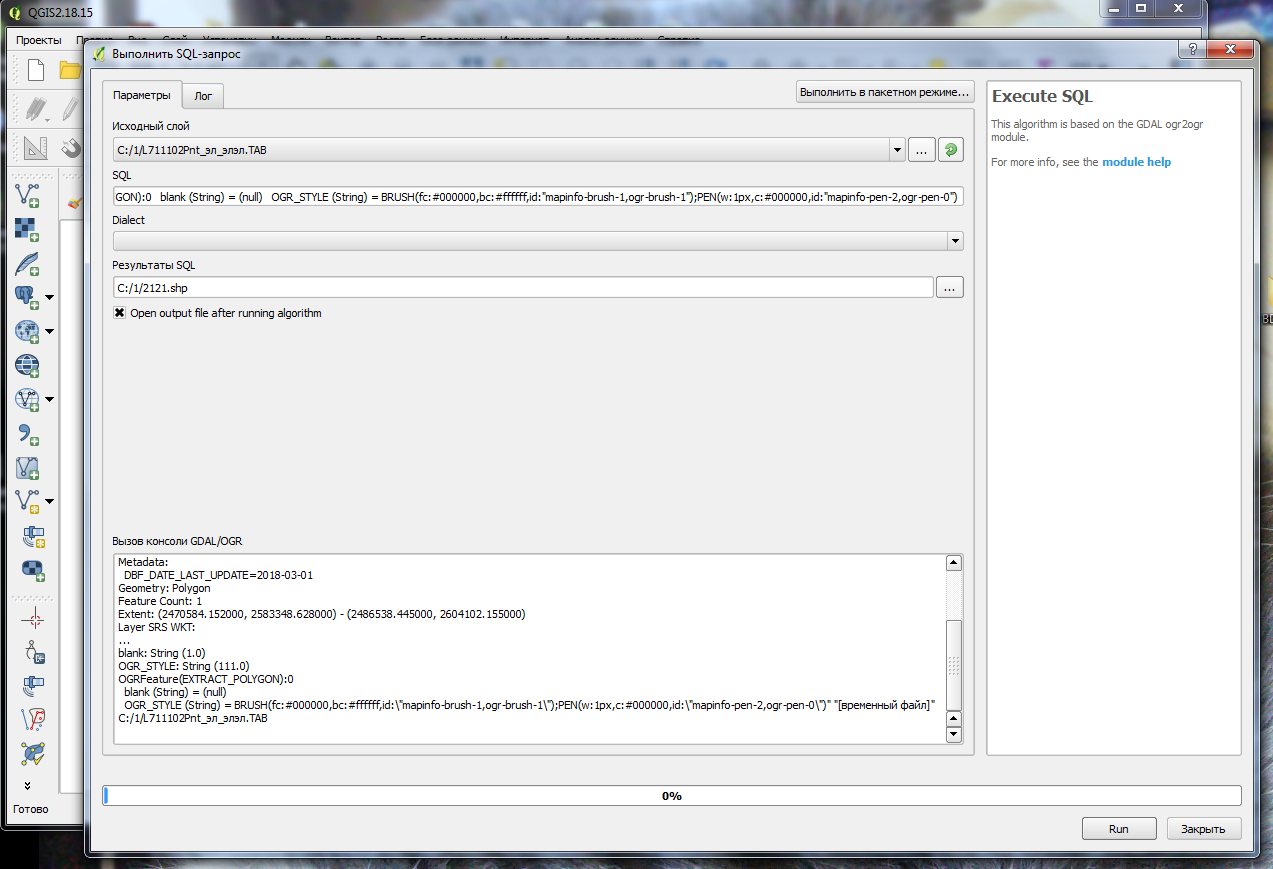Add WMS/WMTS layer globe icon
Image resolution: width=1273 pixels, height=869 pixels.
tap(27, 331)
